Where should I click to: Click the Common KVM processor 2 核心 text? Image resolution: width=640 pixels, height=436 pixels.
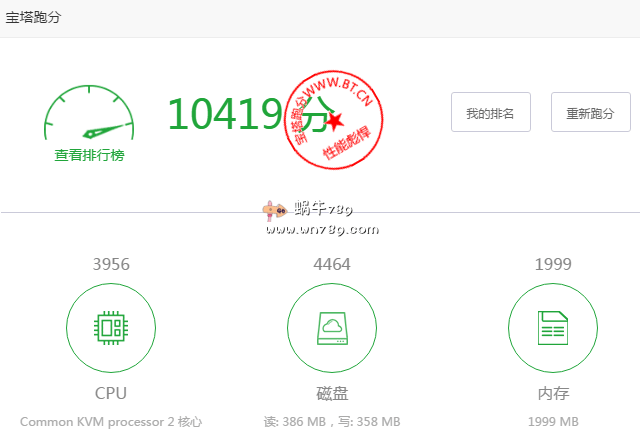[111, 422]
